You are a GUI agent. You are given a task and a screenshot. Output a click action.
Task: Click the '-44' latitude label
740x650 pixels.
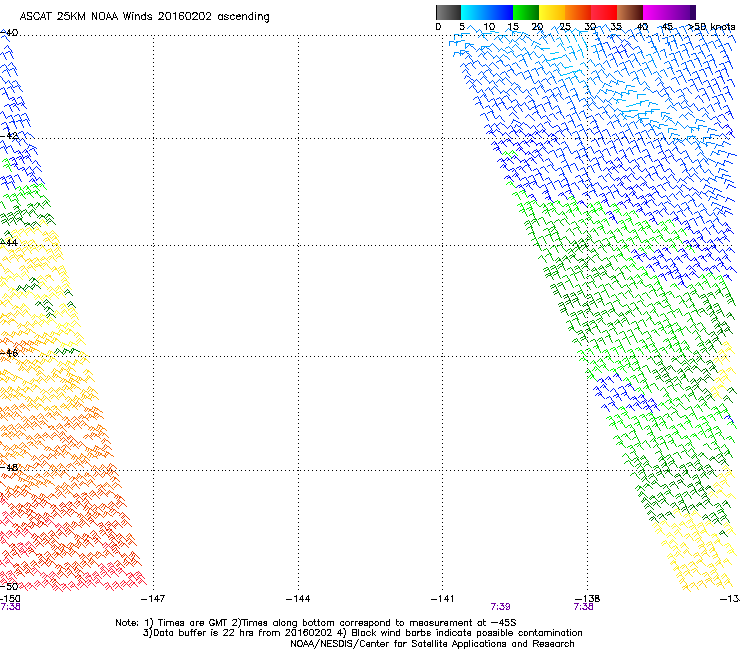[x=9, y=243]
